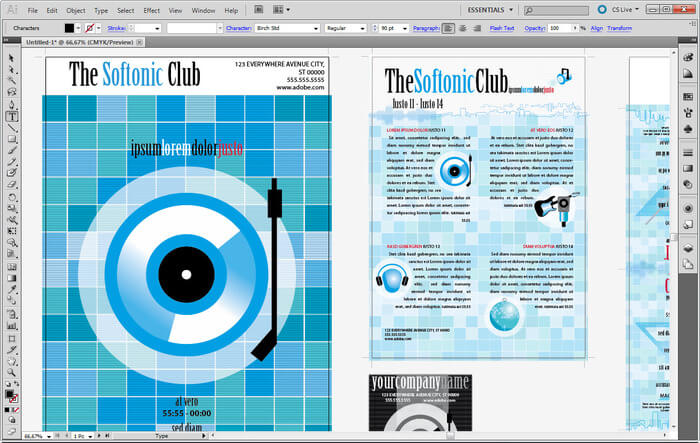Select the Gradient tool in toolbox
700x443 pixels.
pos(12,278)
